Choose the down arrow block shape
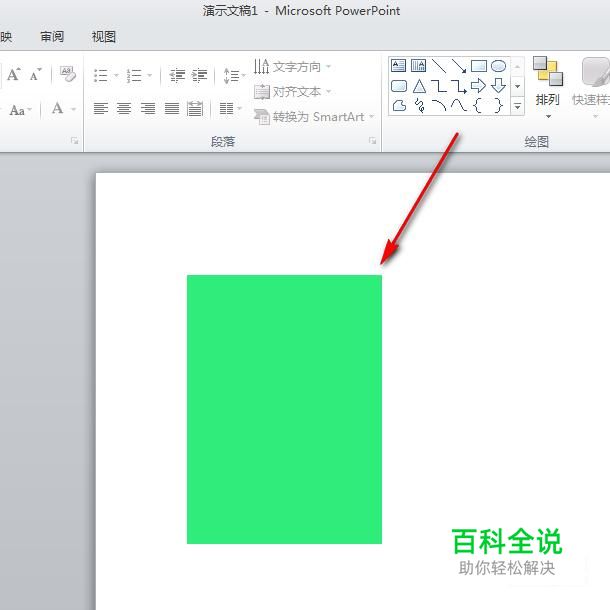The width and height of the screenshot is (610, 610). (x=498, y=86)
